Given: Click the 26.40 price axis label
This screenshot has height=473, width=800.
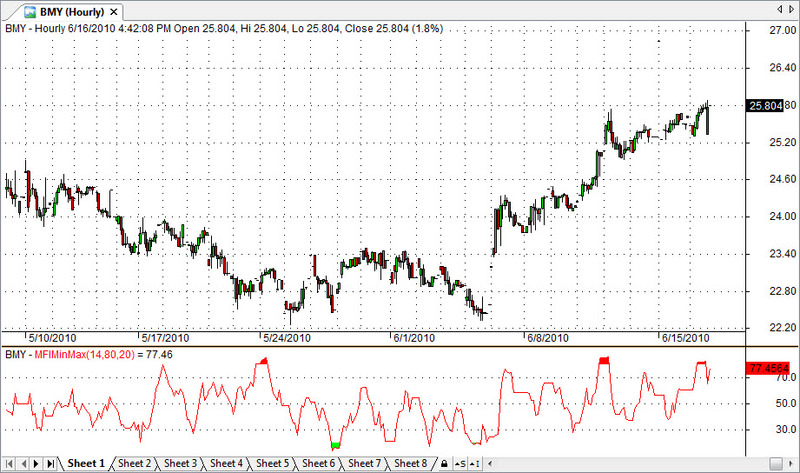Looking at the screenshot, I should point(783,68).
